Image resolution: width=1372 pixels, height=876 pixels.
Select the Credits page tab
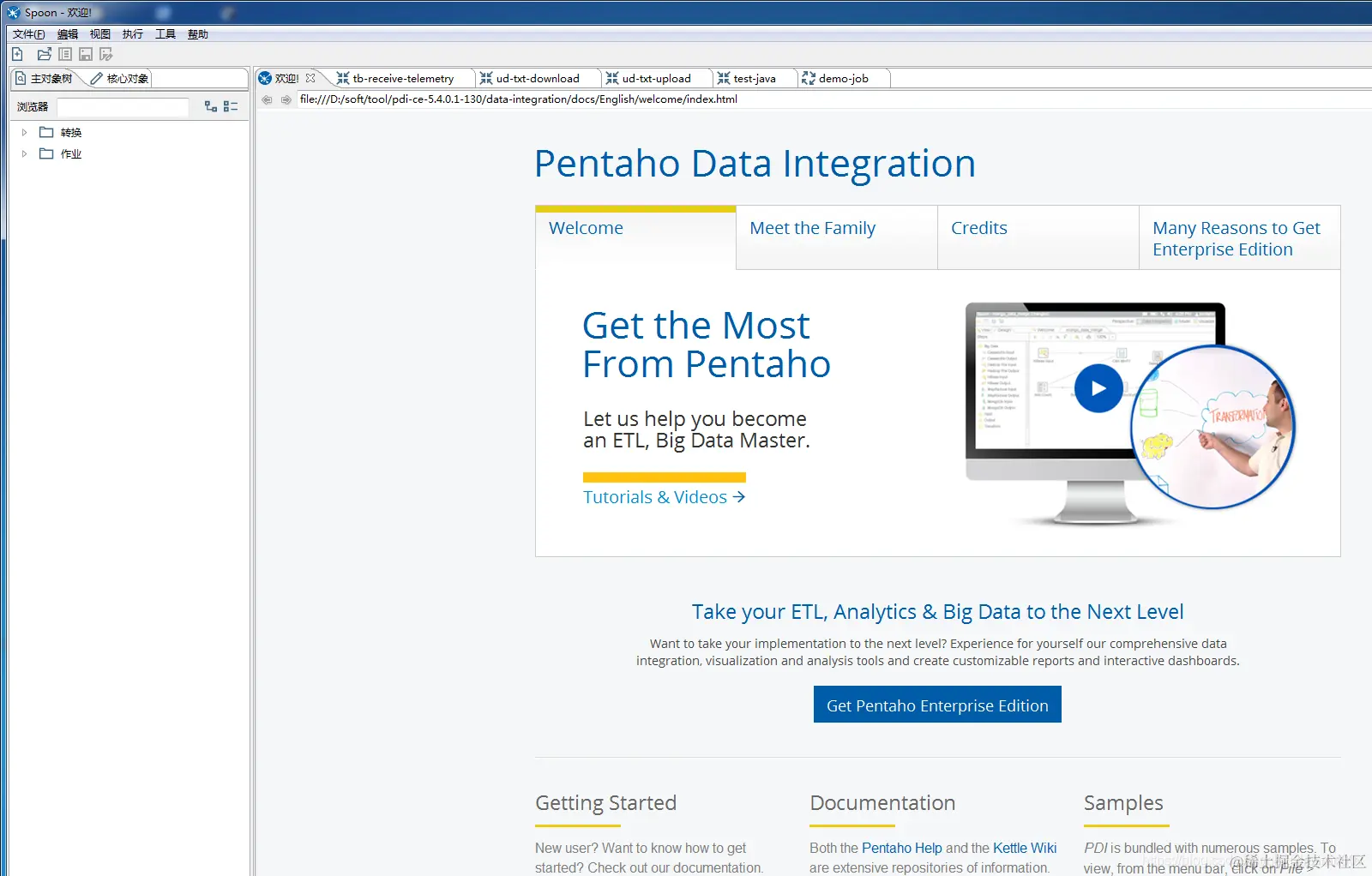coord(1038,237)
